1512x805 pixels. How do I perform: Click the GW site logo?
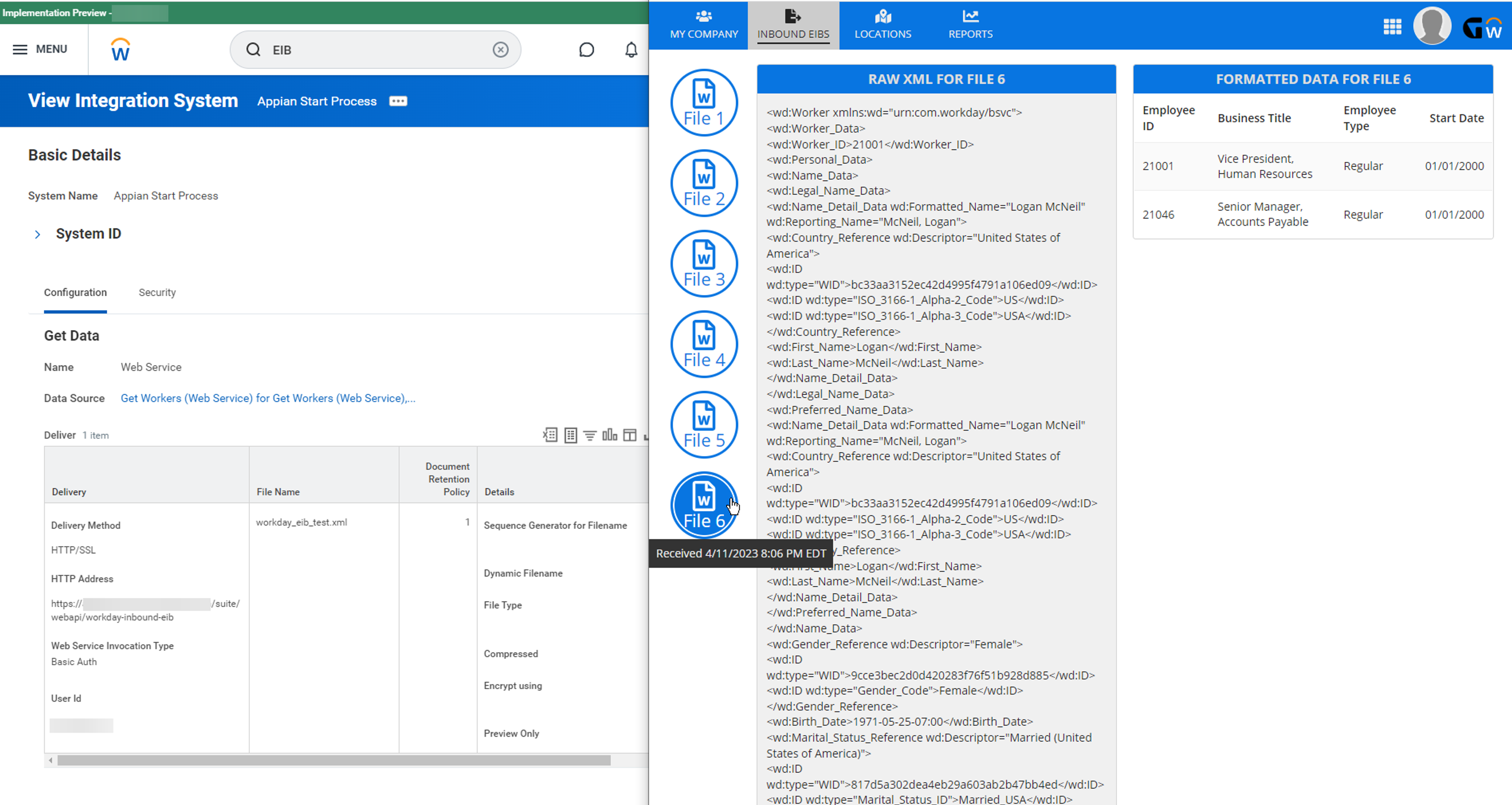pyautogui.click(x=1482, y=27)
